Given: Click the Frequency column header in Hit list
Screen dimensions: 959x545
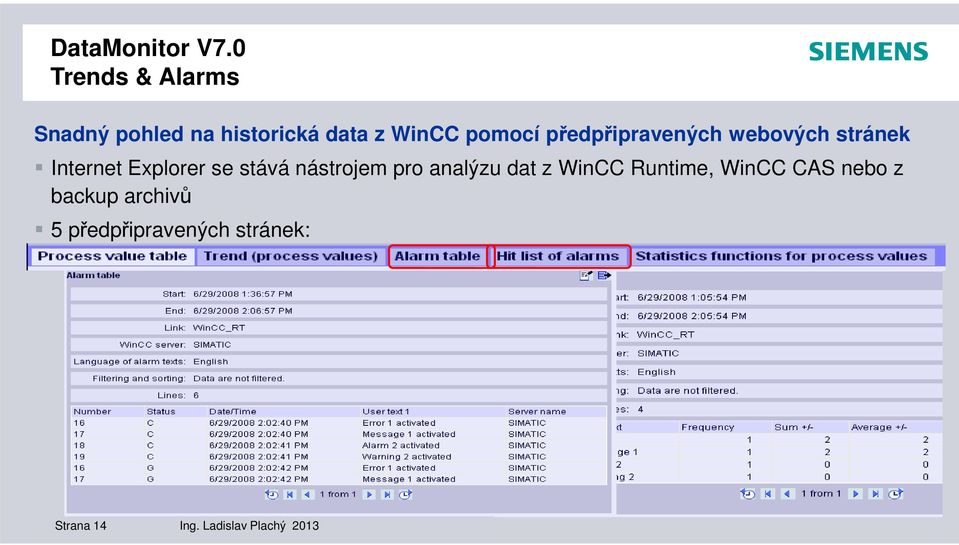Looking at the screenshot, I should coord(708,427).
